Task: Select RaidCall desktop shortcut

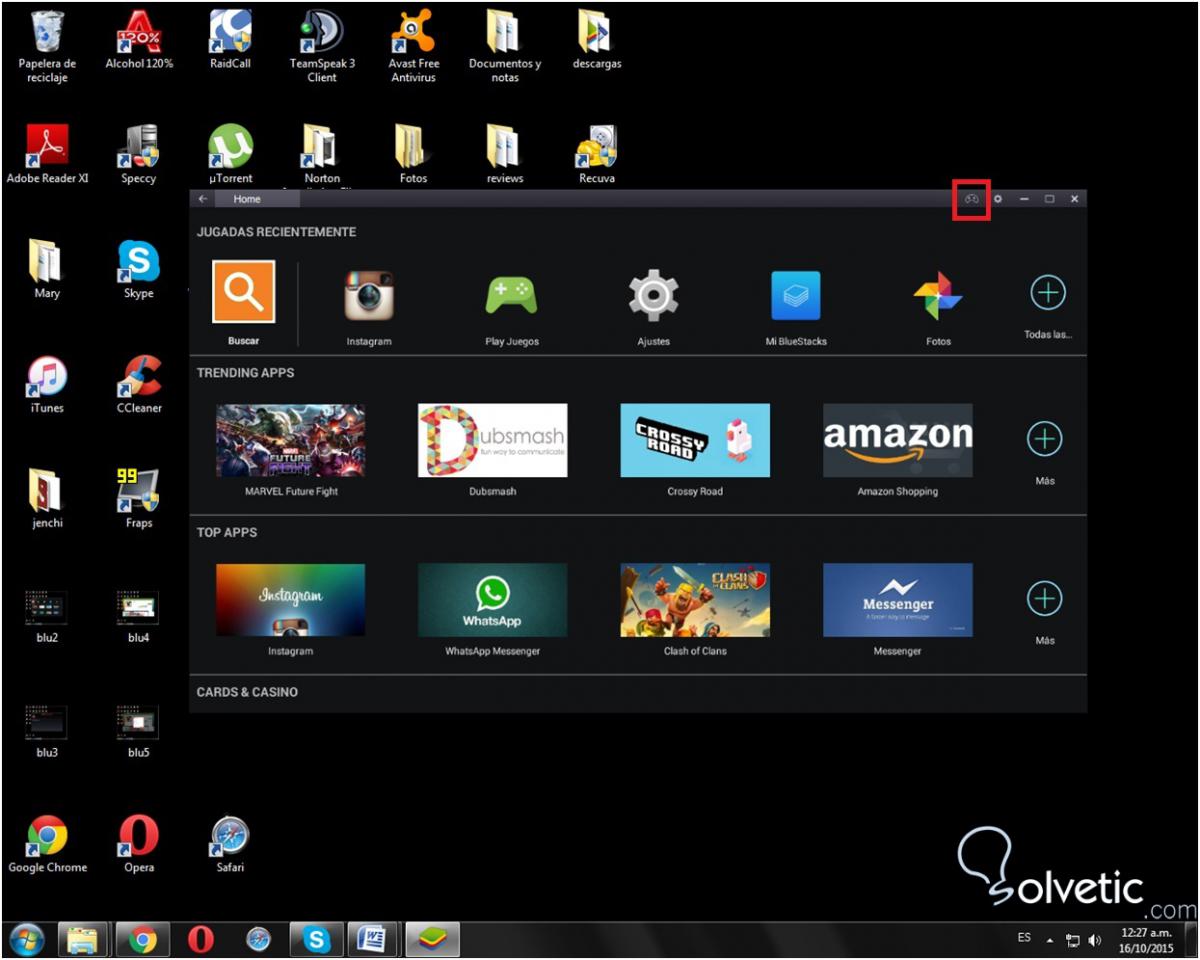Action: [x=230, y=40]
